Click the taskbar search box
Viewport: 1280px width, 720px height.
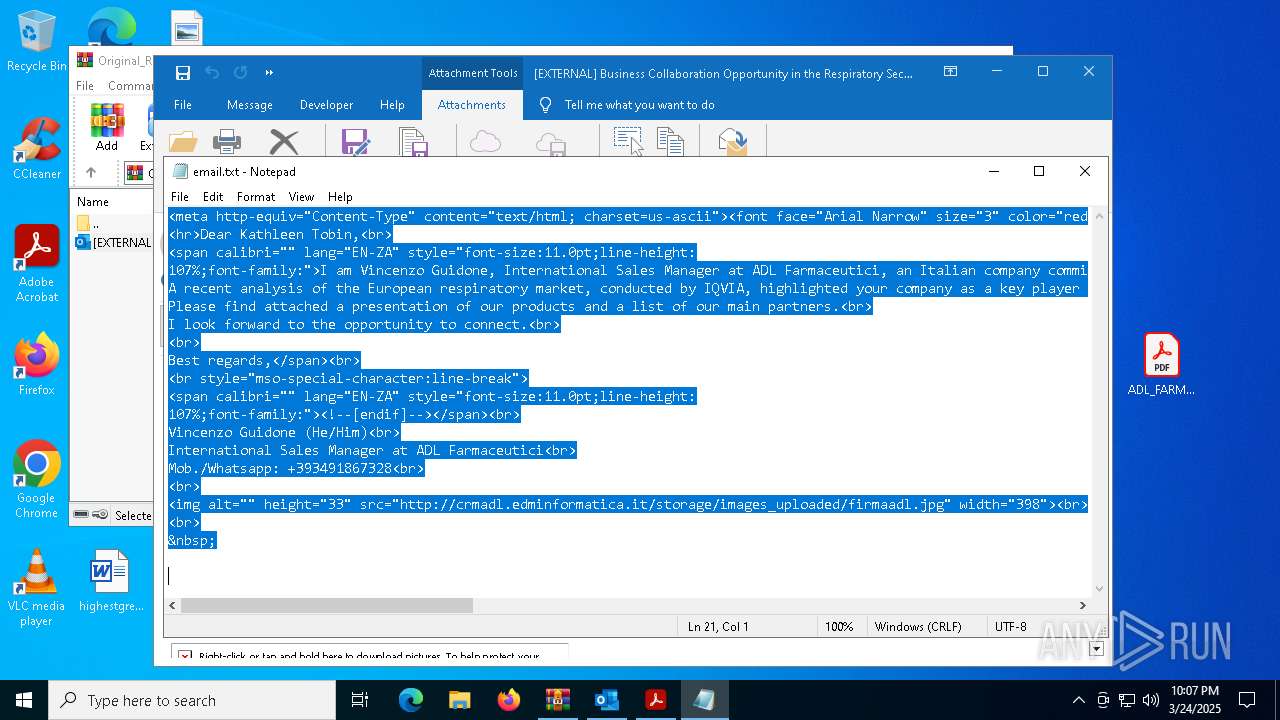pyautogui.click(x=192, y=700)
